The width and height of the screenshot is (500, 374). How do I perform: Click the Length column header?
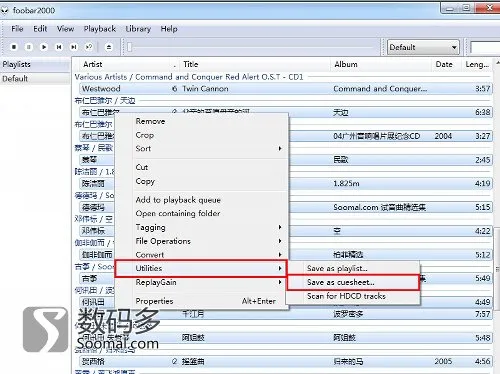click(x=477, y=64)
